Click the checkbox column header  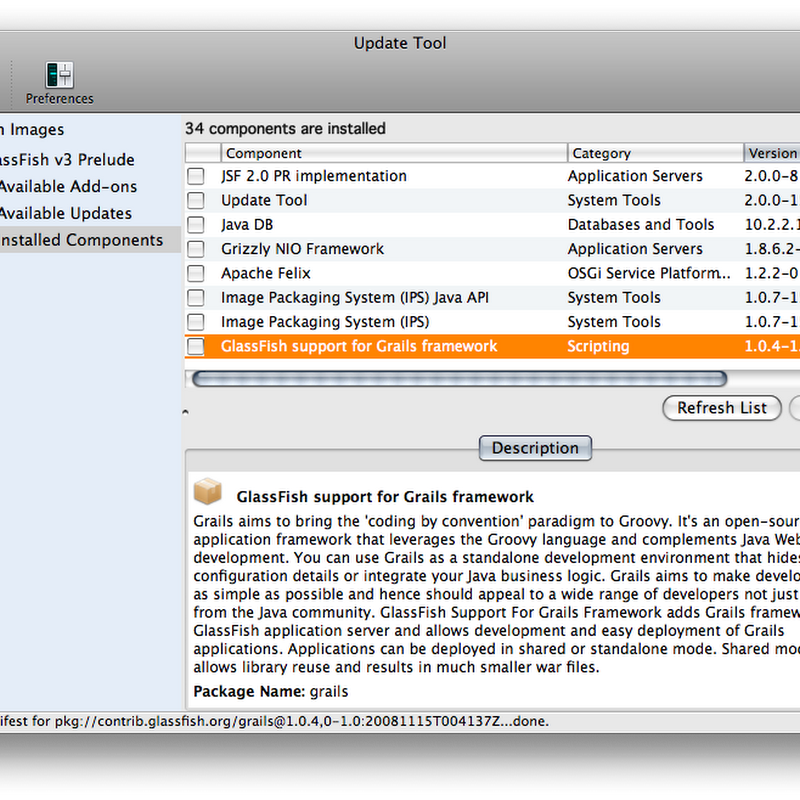tap(203, 153)
